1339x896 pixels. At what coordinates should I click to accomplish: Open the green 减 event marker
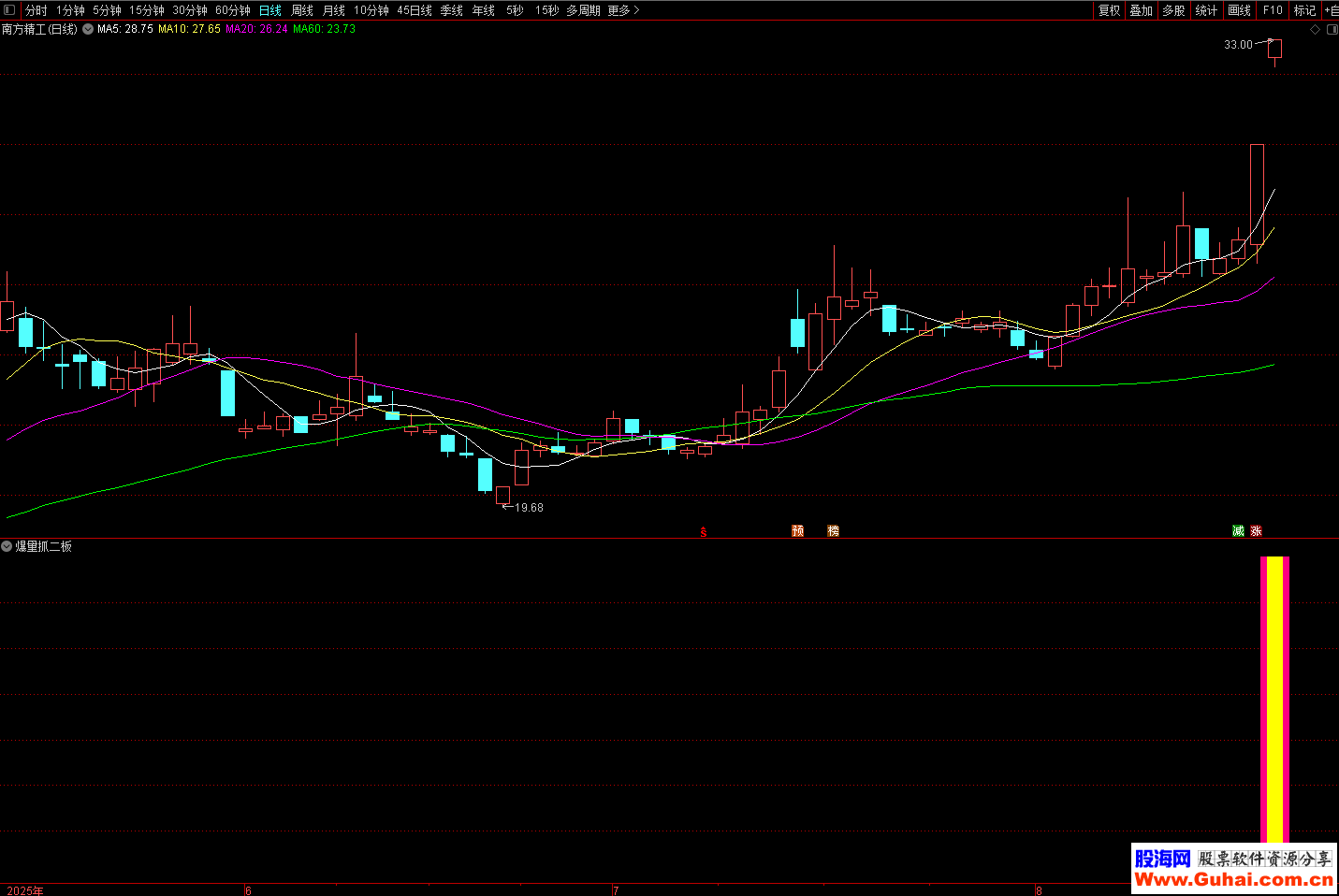[x=1238, y=530]
